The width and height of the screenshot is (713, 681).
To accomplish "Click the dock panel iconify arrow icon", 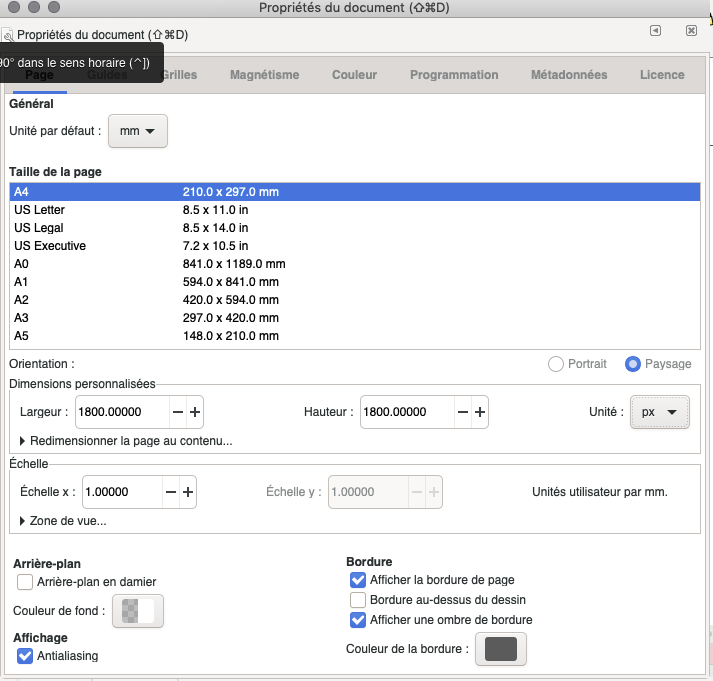I will [x=655, y=30].
